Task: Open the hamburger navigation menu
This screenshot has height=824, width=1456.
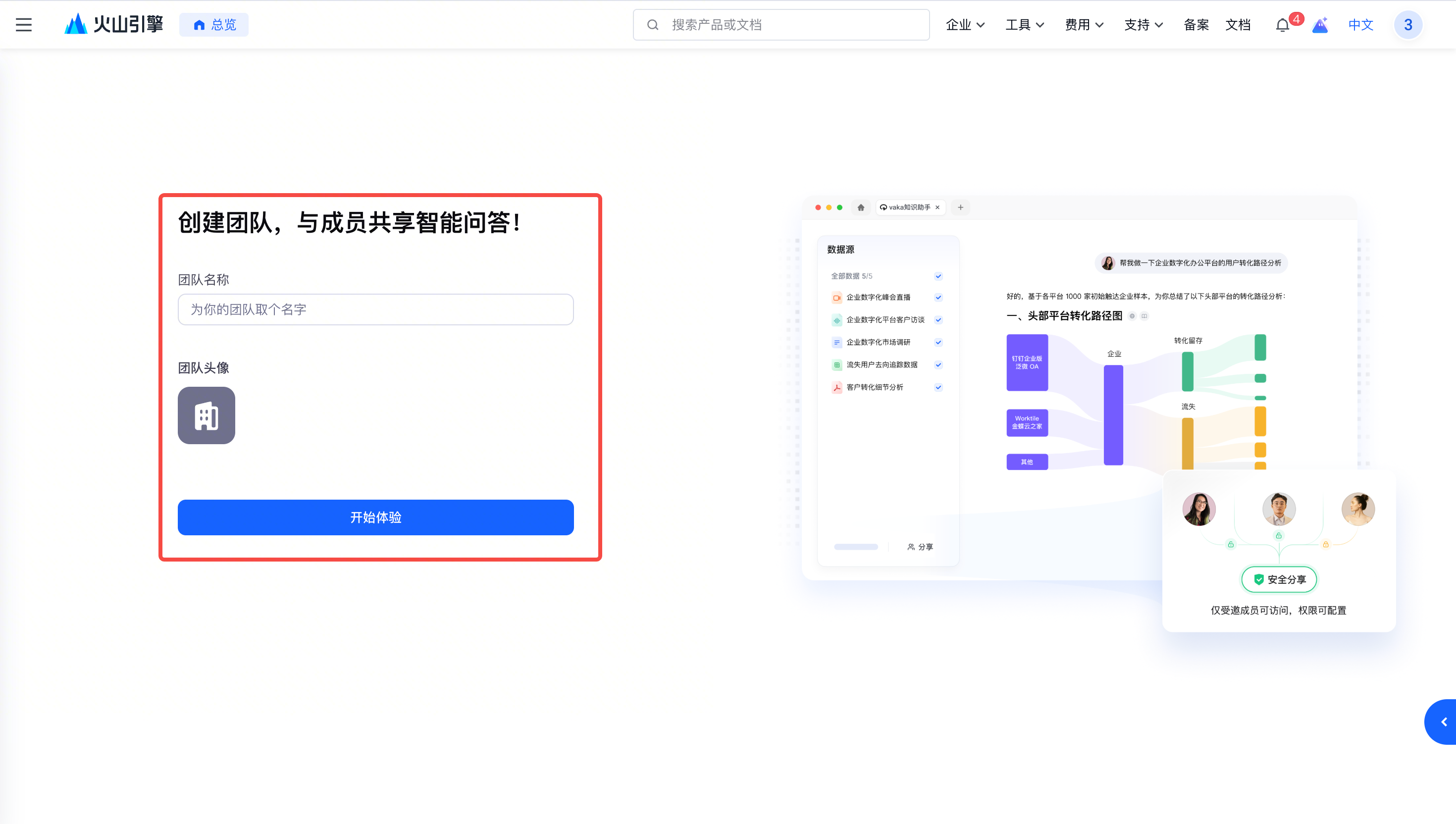Action: pos(23,25)
